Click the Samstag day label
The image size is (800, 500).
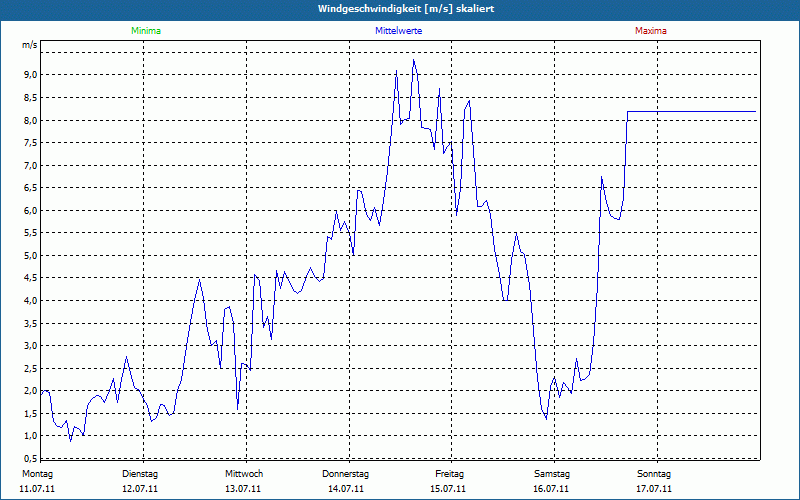tap(552, 474)
